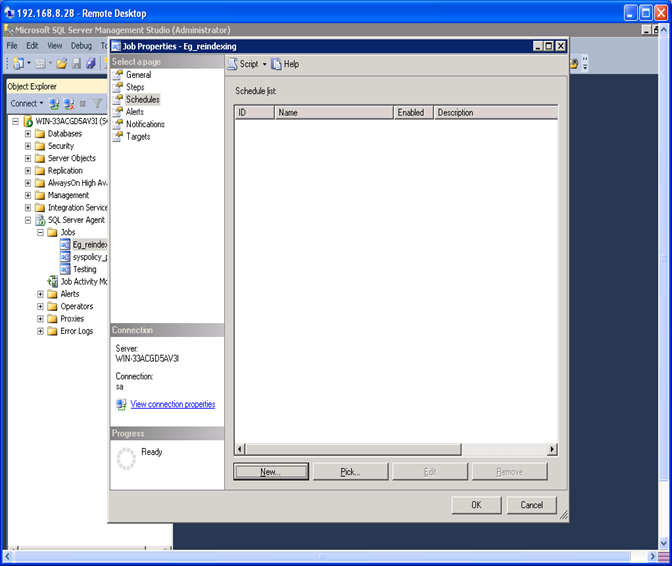Click the OK button
The image size is (672, 566).
coord(477,505)
